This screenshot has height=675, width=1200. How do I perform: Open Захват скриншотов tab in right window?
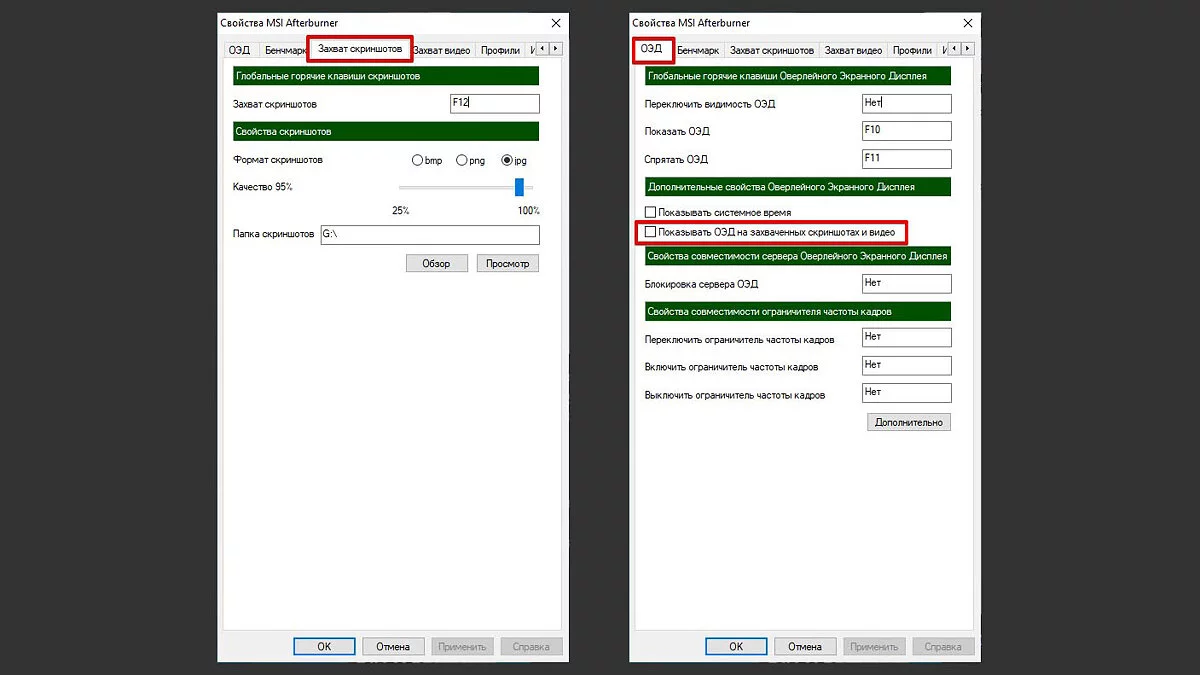(771, 50)
